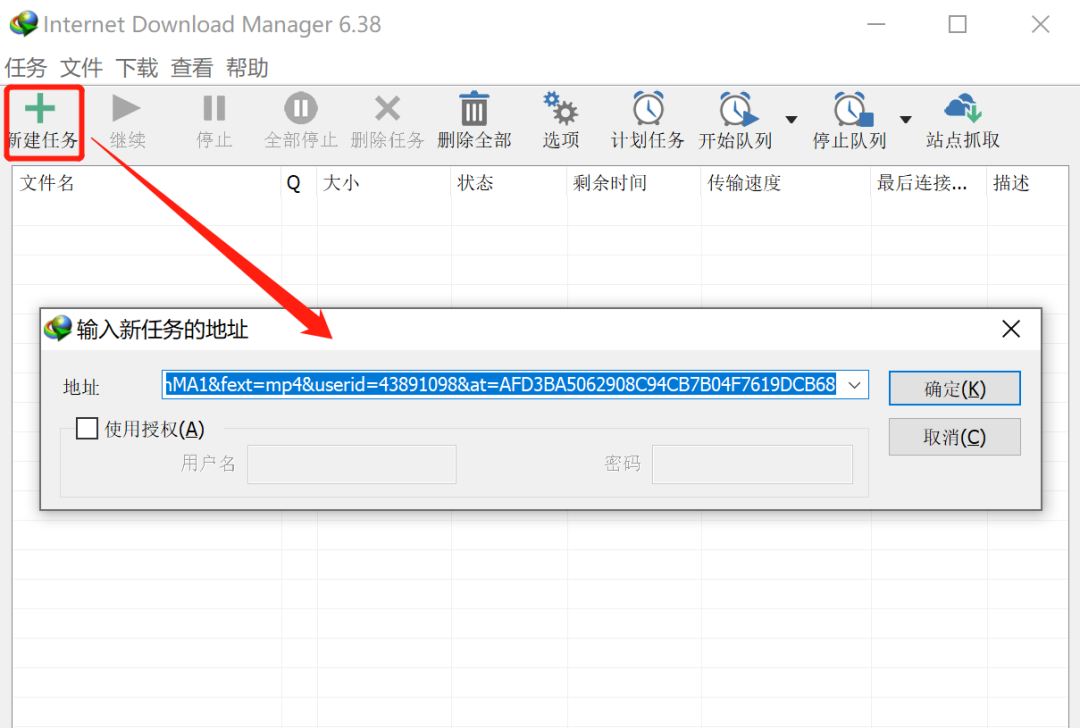Enable the 使用授权(A) checkbox
This screenshot has width=1080, height=728.
(87, 428)
